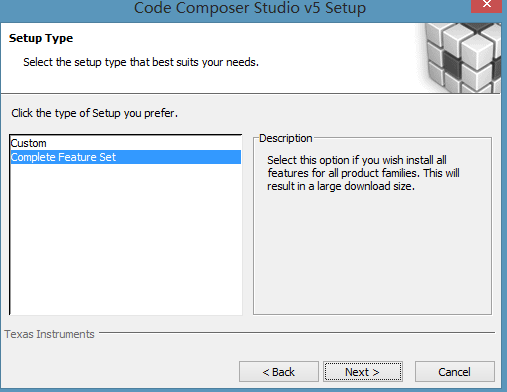Click 'Click the type of Setup you prefer' label
The image size is (507, 392).
click(x=95, y=113)
